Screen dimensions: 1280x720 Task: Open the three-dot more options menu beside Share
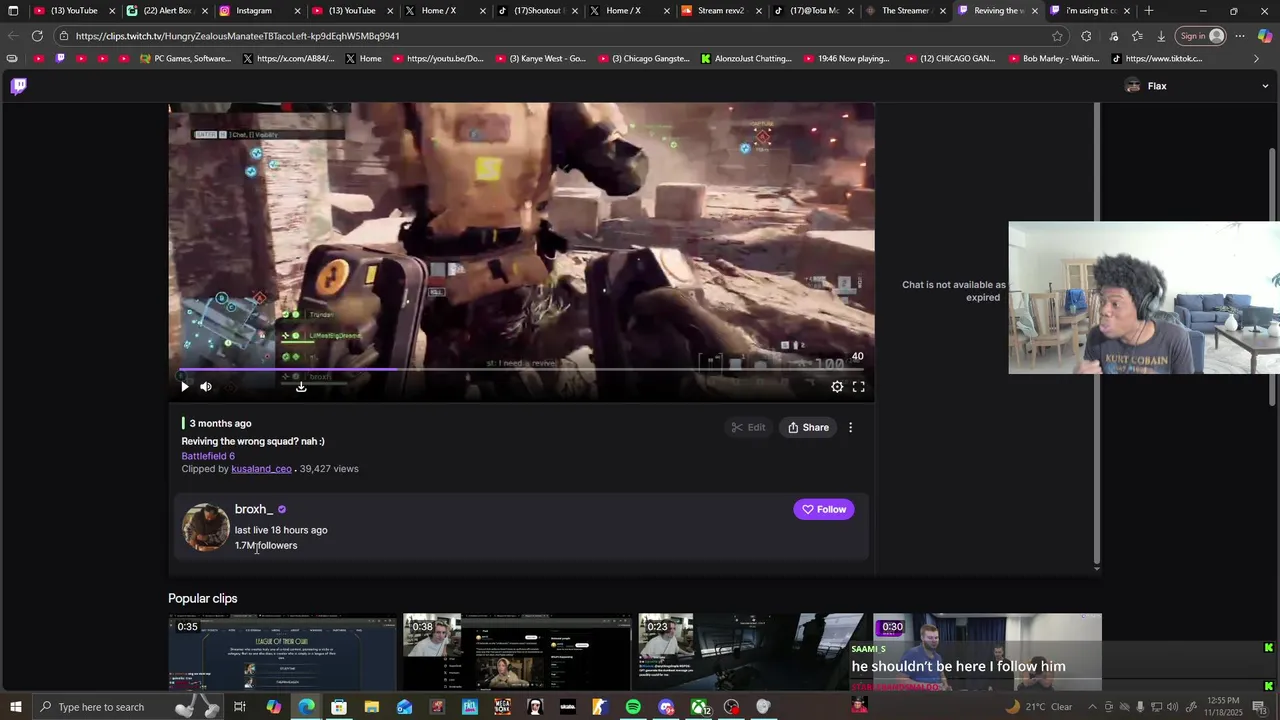(851, 428)
